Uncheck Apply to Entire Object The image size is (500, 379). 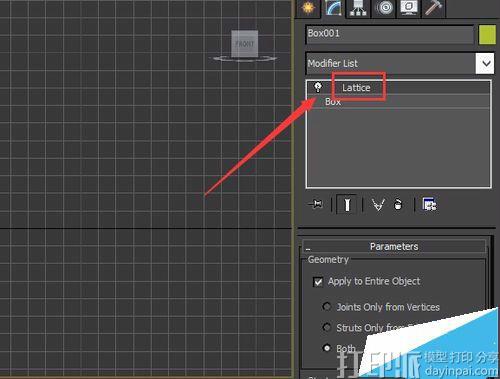tap(318, 282)
